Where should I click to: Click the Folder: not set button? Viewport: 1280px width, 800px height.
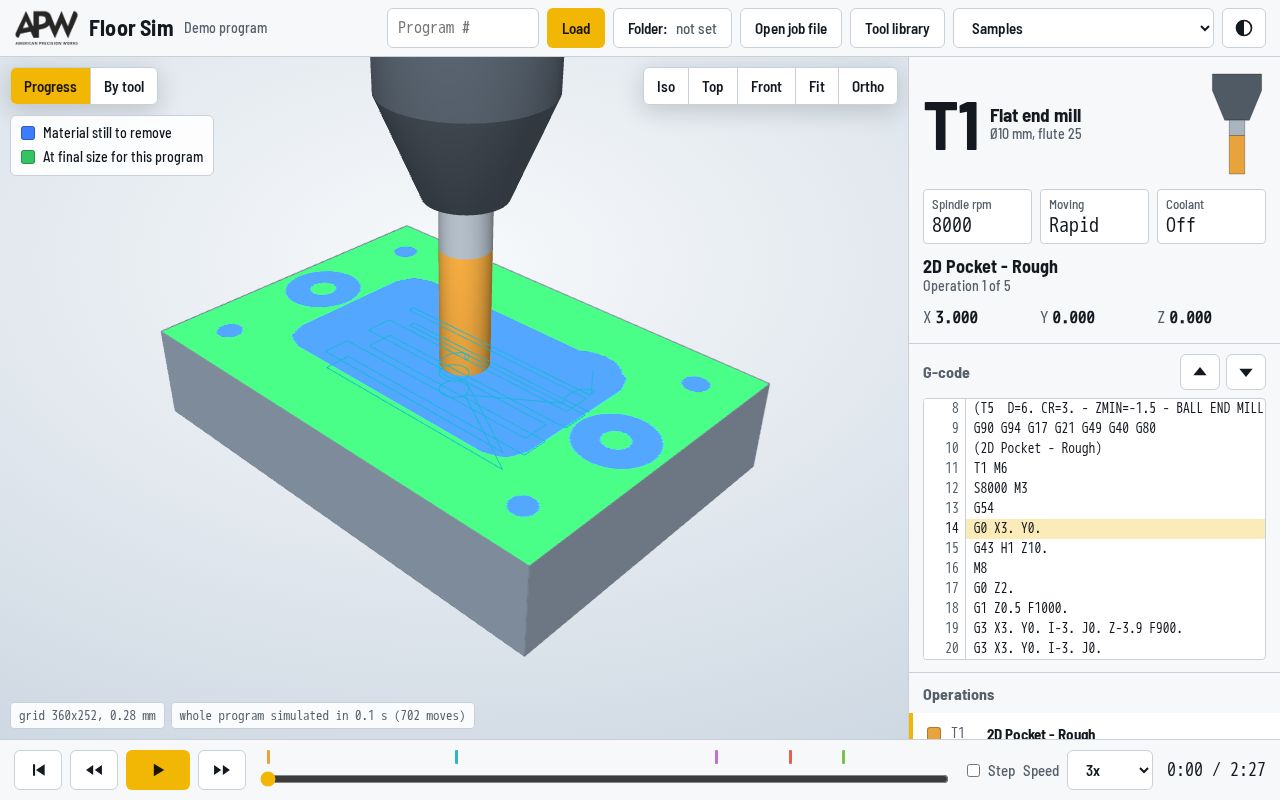(x=672, y=28)
